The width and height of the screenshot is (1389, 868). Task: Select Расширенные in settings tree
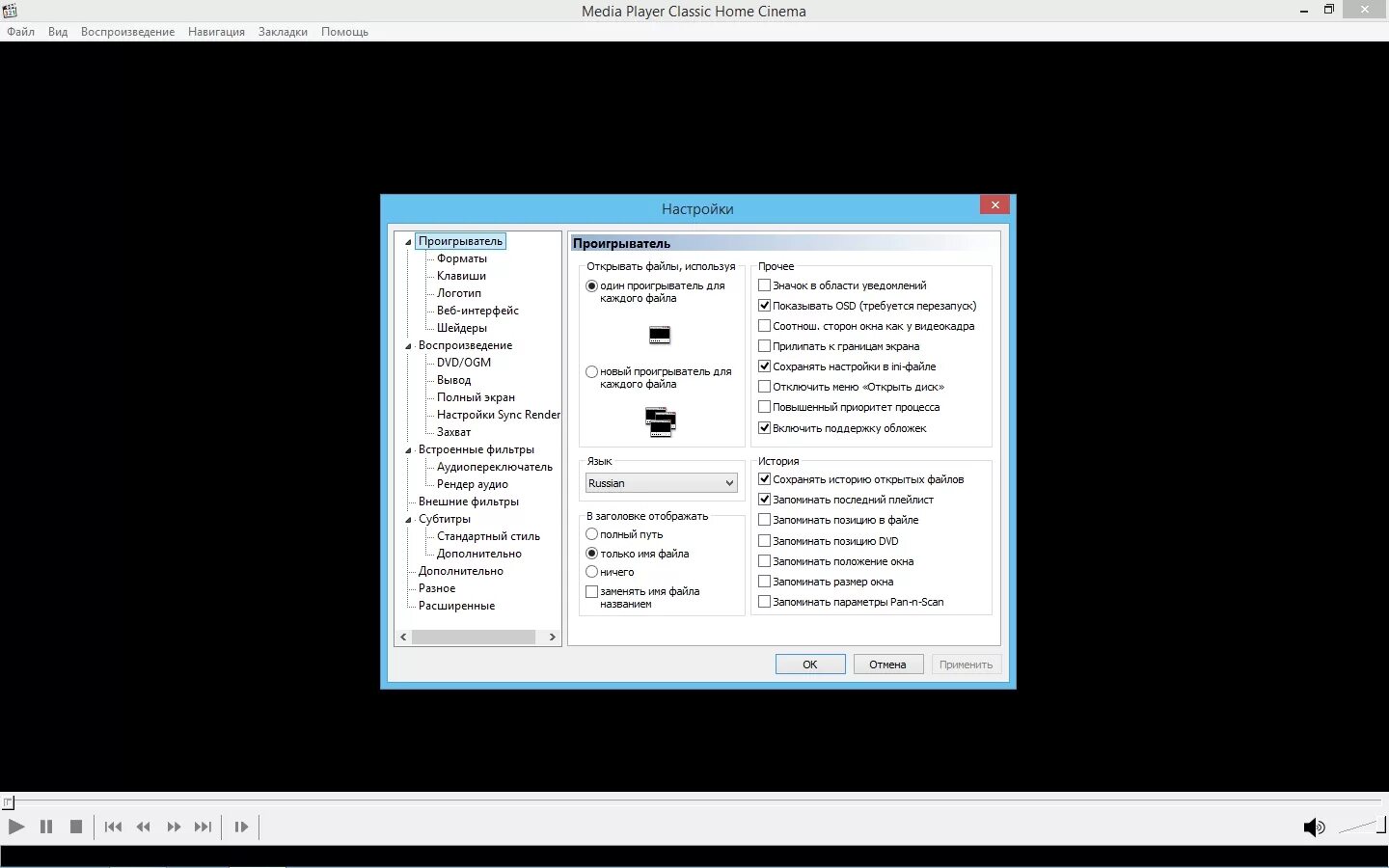coord(456,606)
